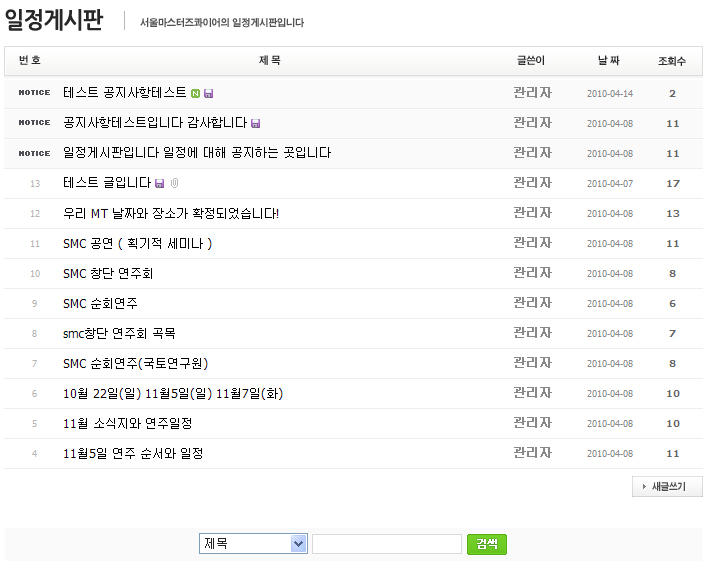The image size is (704, 568).
Task: Click save icon beside 테스트 공지사항테스트
Action: point(209,94)
